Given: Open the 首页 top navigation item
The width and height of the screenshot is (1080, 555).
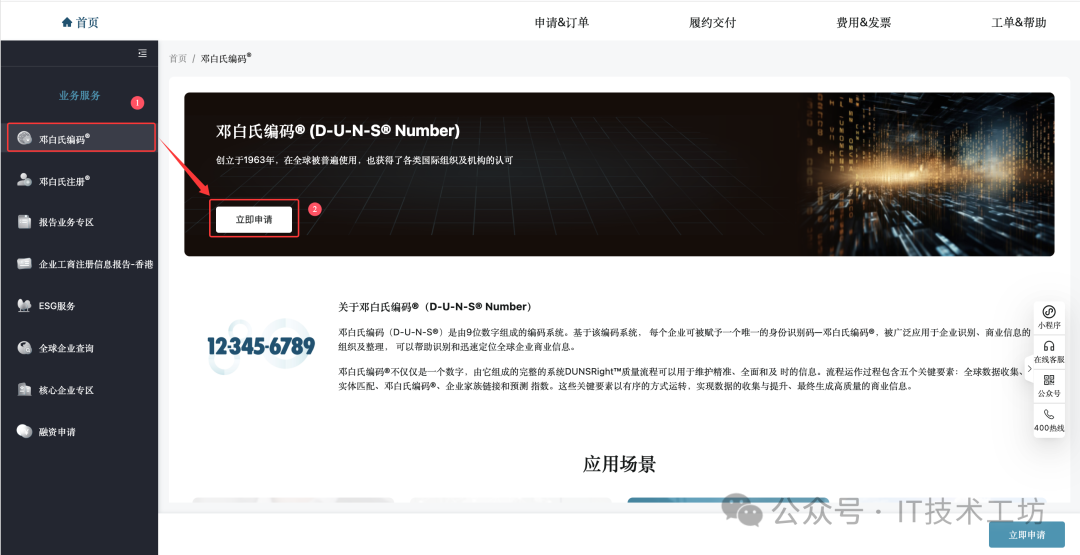Looking at the screenshot, I should coord(80,22).
